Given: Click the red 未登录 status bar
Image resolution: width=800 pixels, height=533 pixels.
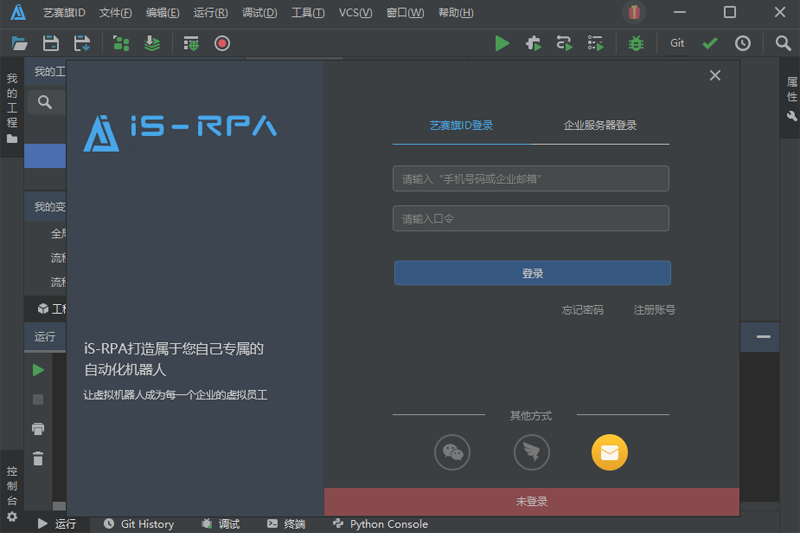Looking at the screenshot, I should tap(532, 501).
